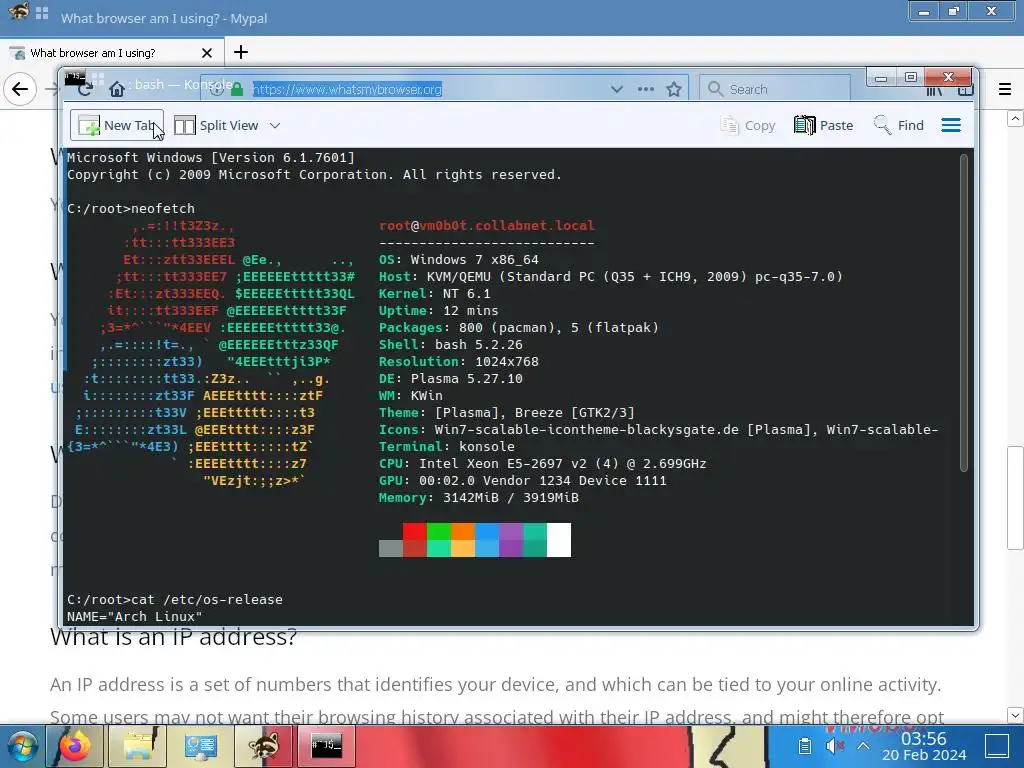Image resolution: width=1024 pixels, height=768 pixels.
Task: Minimize the Konsole window
Action: pos(881,78)
